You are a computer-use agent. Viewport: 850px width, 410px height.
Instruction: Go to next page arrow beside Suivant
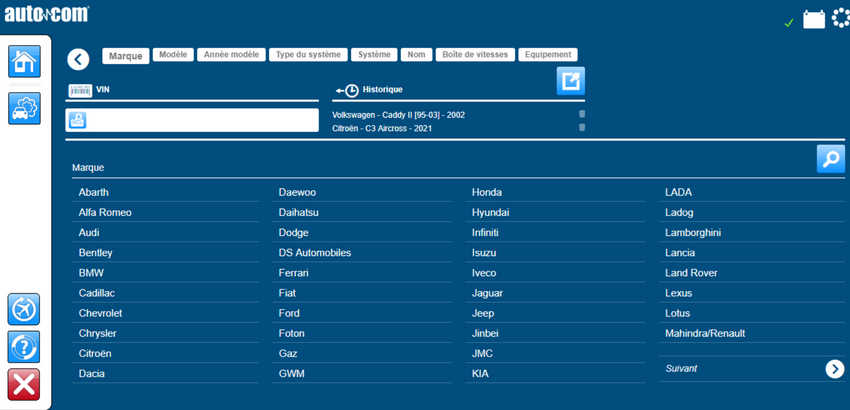coord(835,369)
